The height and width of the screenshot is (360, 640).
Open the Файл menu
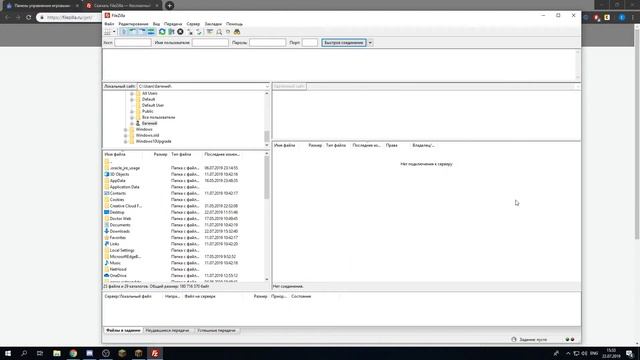[109, 24]
